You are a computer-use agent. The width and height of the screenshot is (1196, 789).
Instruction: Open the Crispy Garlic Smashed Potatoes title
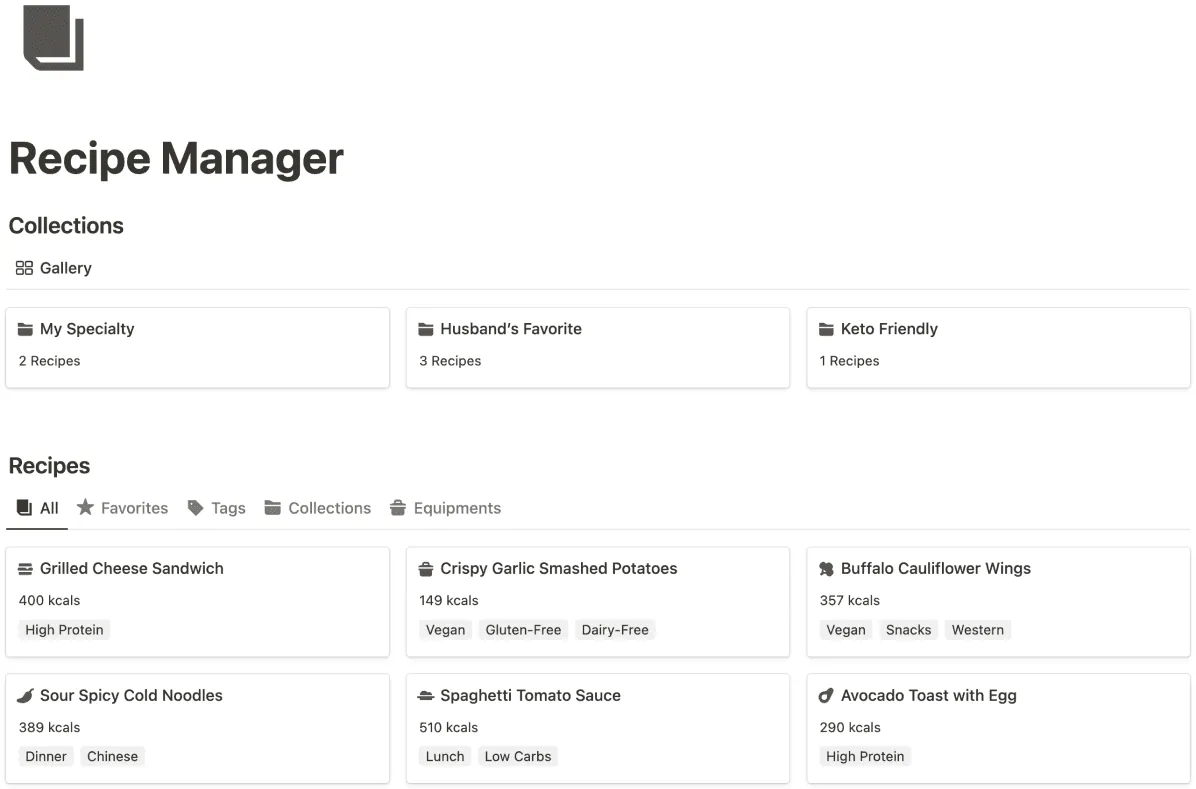point(559,568)
